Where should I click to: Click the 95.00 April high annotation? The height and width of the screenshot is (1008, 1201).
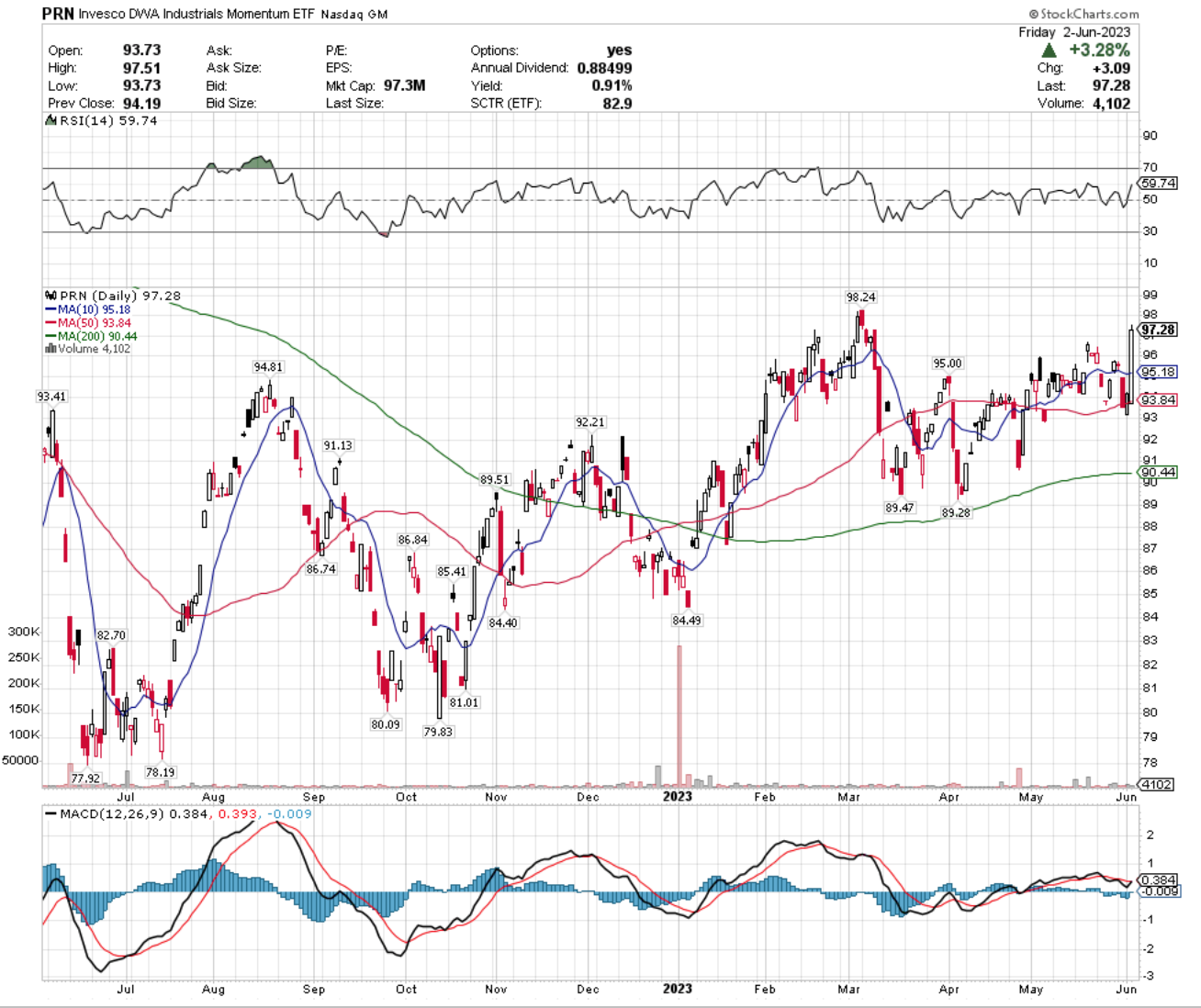pos(948,364)
